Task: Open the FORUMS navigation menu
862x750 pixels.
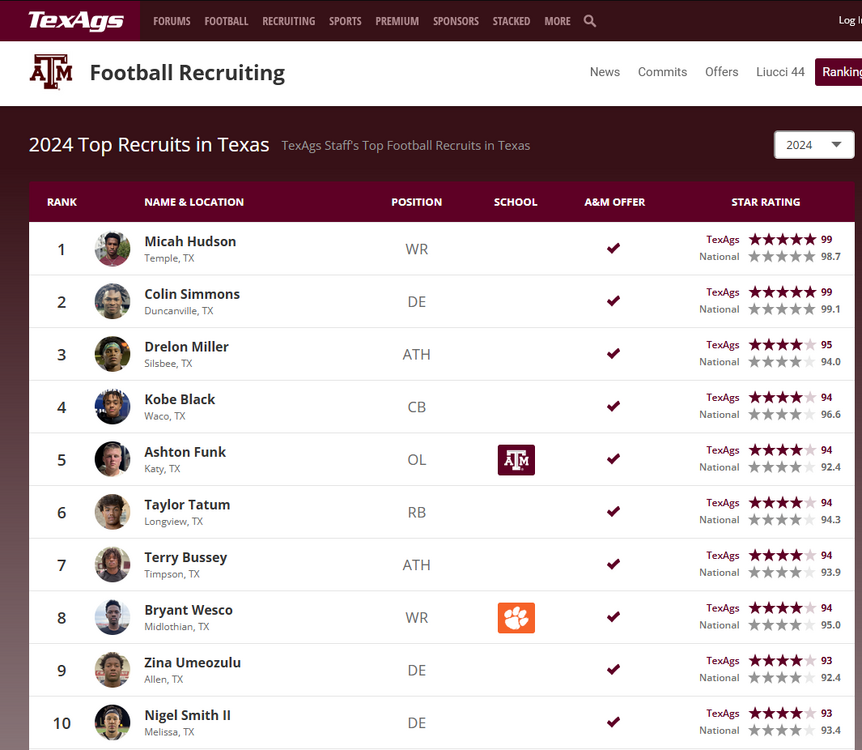Action: click(x=171, y=21)
